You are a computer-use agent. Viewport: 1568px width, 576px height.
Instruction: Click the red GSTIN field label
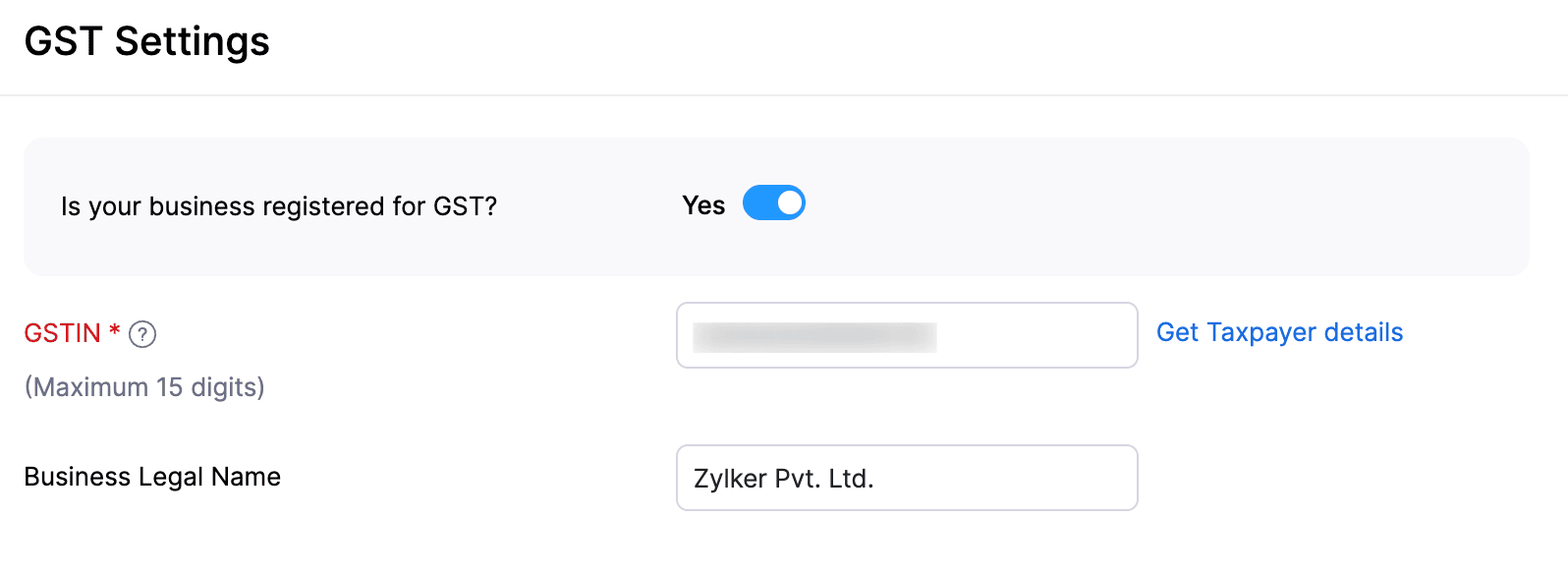(62, 333)
